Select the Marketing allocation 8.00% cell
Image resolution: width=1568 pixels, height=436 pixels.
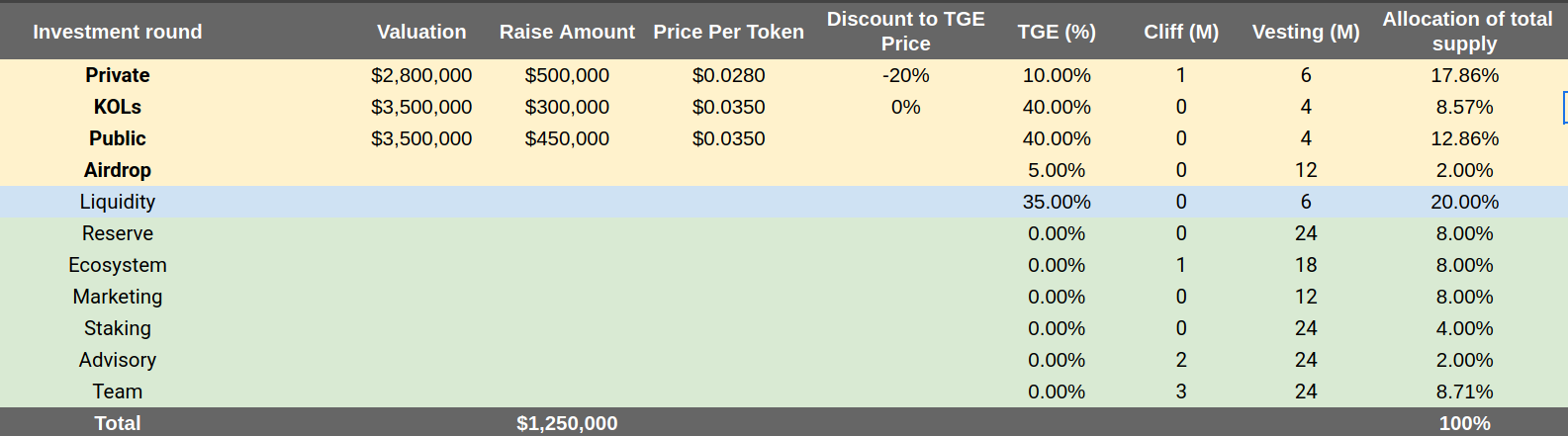[1465, 297]
